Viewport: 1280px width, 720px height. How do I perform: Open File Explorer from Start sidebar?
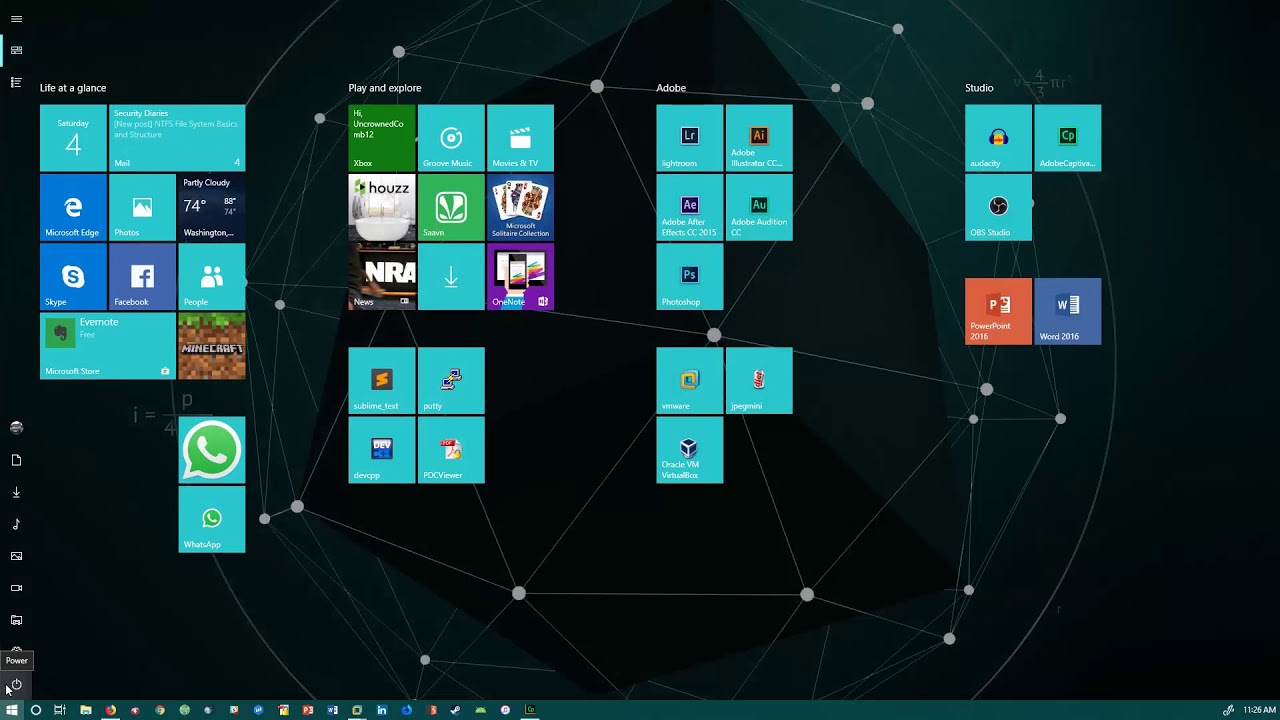point(16,620)
